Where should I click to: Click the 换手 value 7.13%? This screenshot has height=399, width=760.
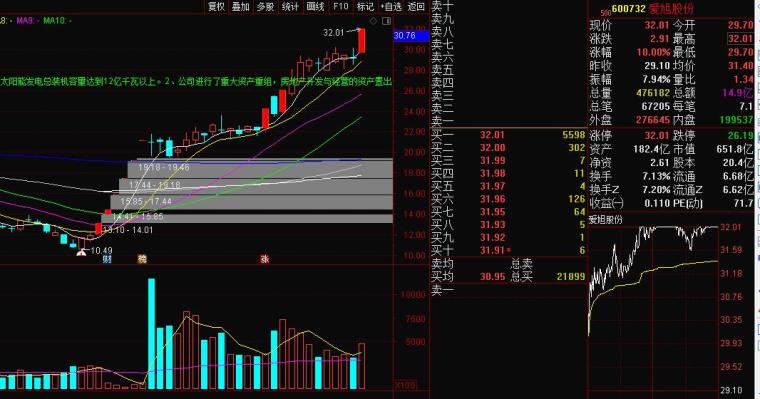tap(656, 176)
